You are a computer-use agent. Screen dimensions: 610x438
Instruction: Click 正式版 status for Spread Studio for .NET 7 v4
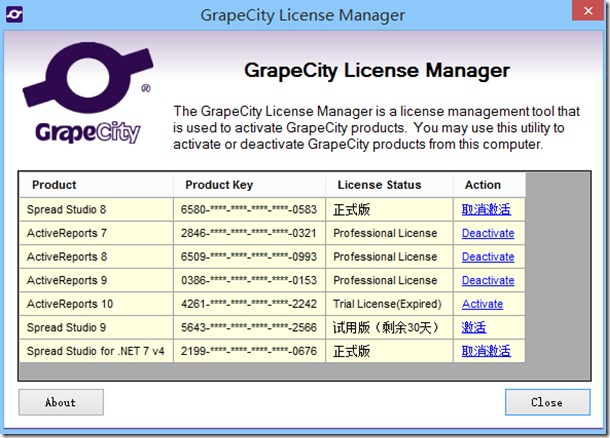[389, 351]
